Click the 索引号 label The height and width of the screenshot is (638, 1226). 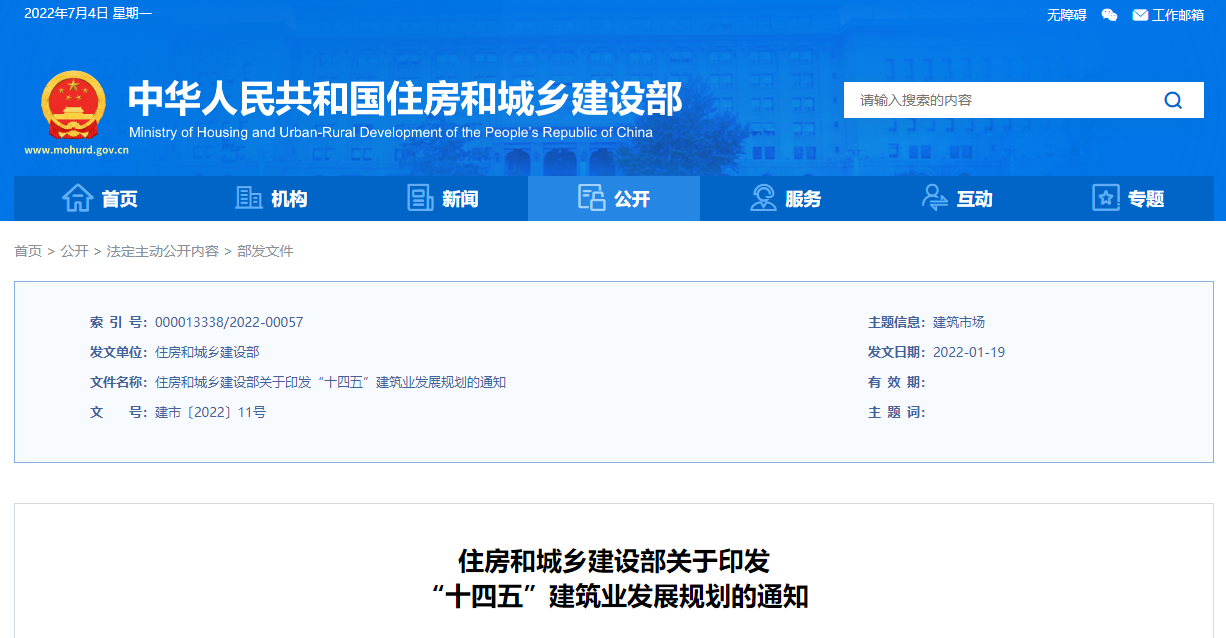(x=118, y=322)
